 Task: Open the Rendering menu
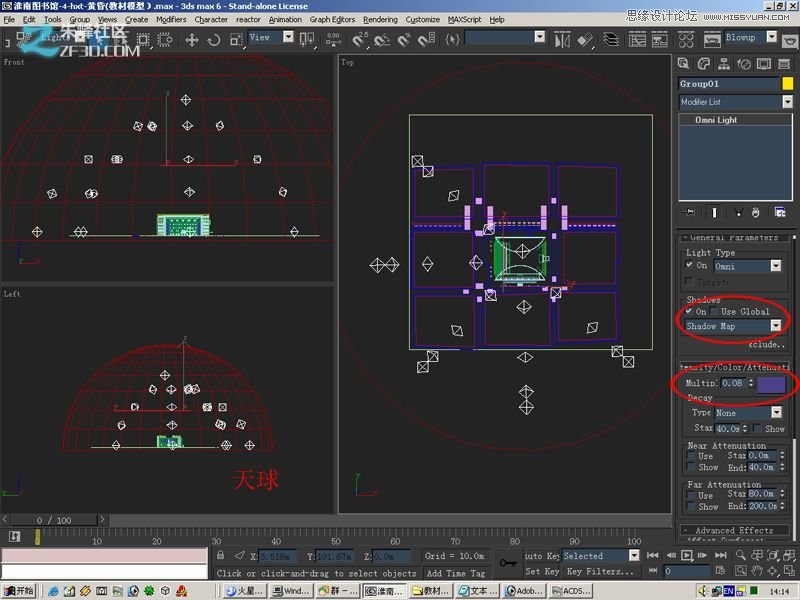click(380, 19)
